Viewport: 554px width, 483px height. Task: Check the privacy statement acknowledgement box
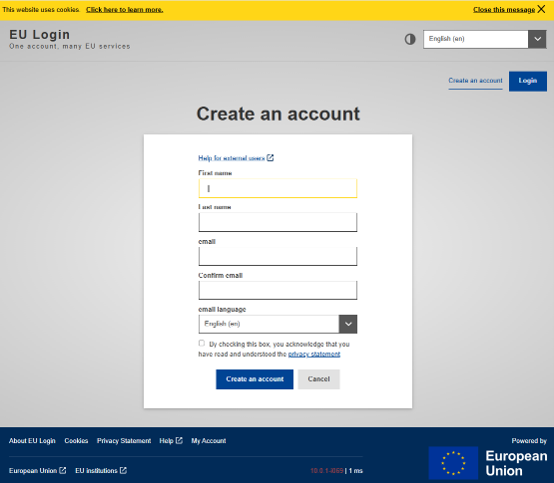(x=201, y=343)
